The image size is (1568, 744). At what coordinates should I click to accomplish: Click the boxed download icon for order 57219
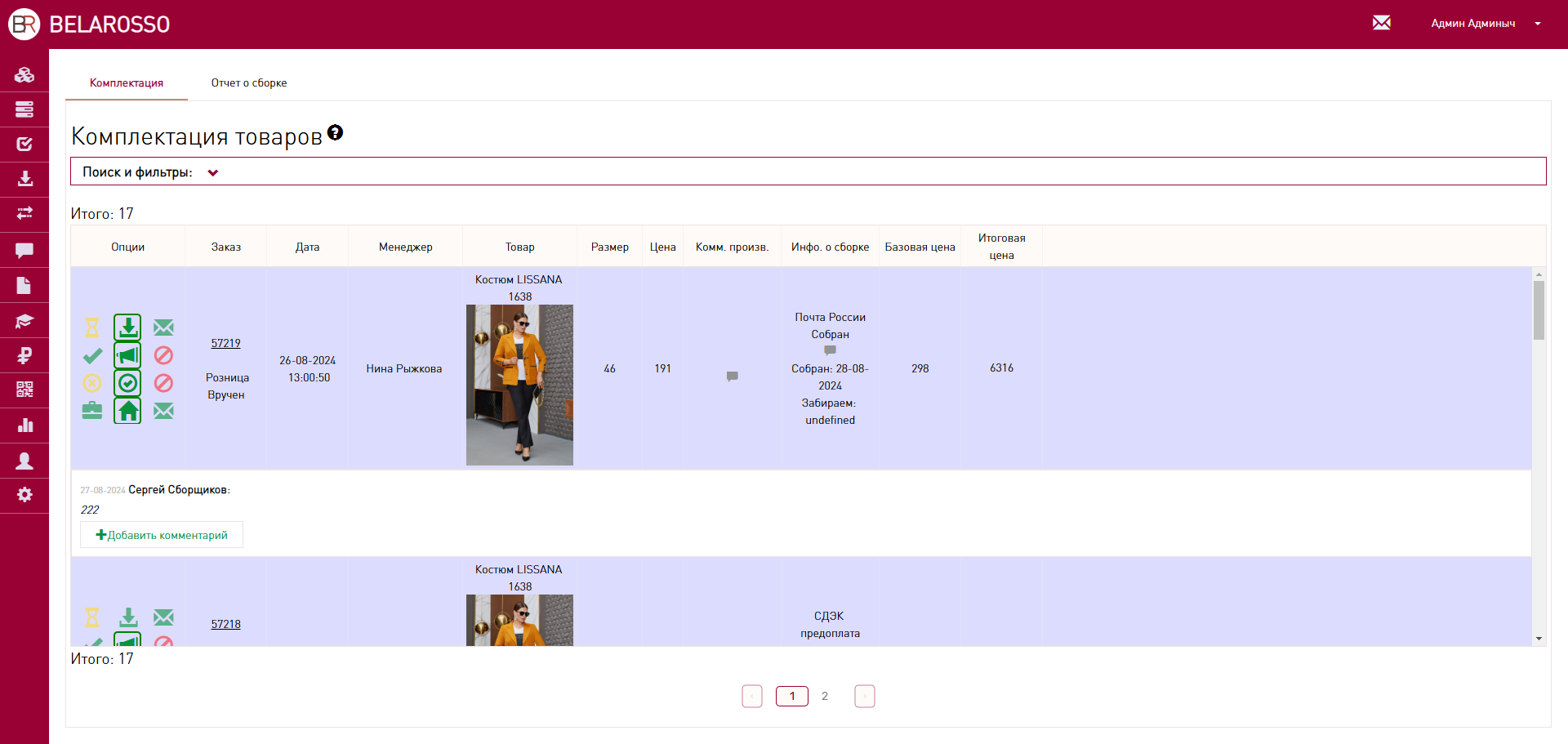[127, 327]
